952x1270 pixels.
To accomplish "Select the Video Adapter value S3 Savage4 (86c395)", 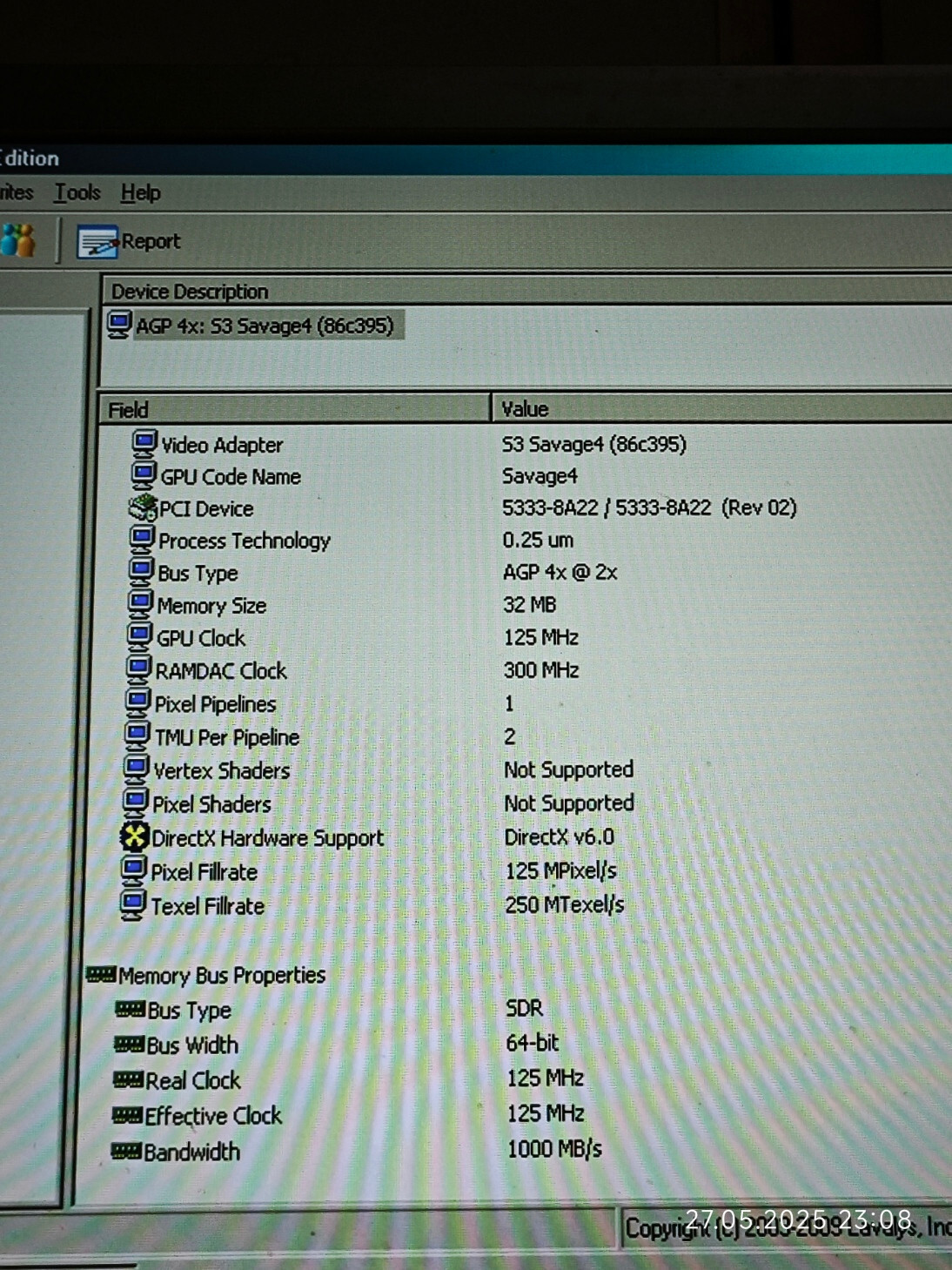I will coord(594,444).
